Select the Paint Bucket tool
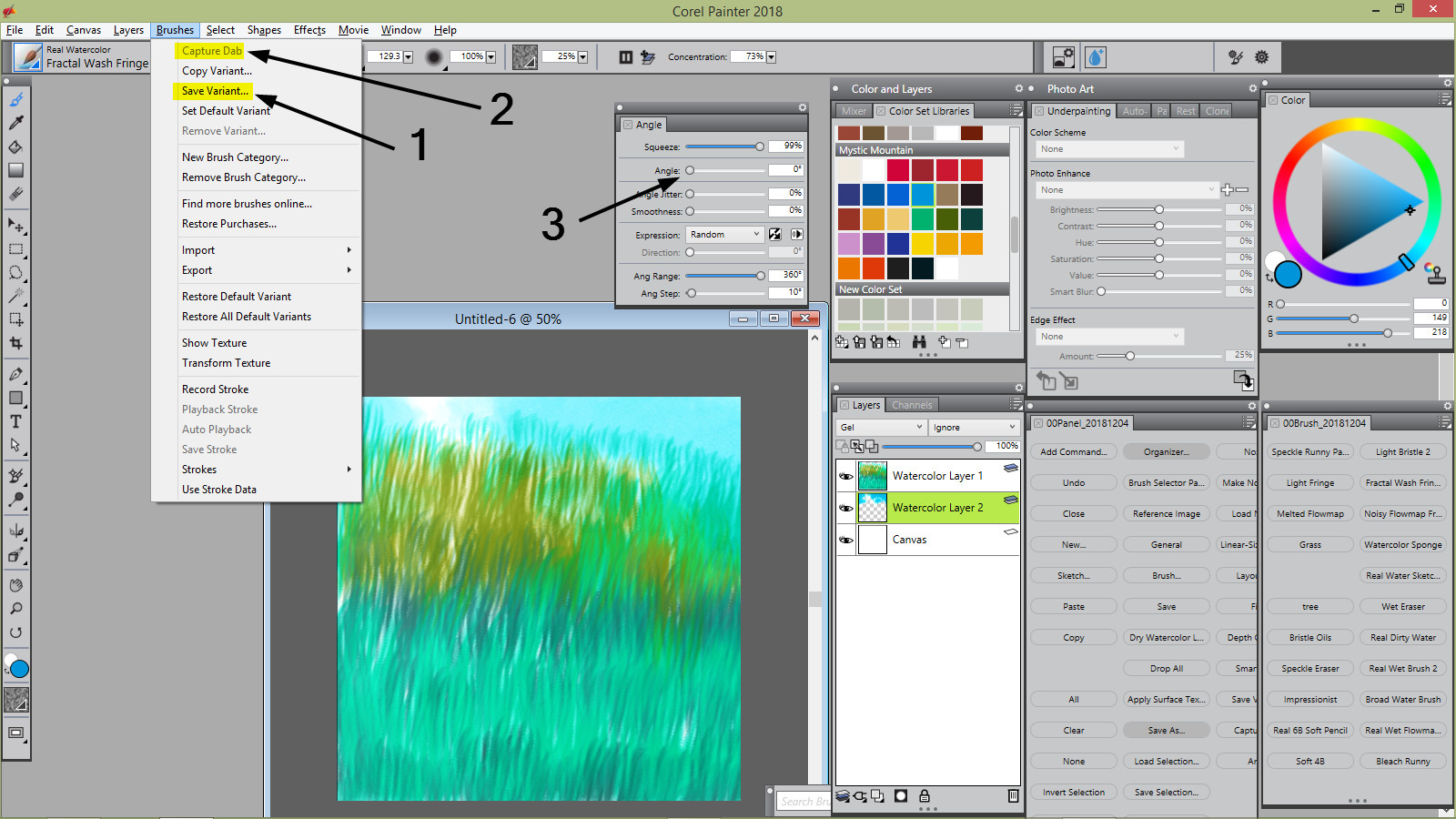 (x=15, y=146)
